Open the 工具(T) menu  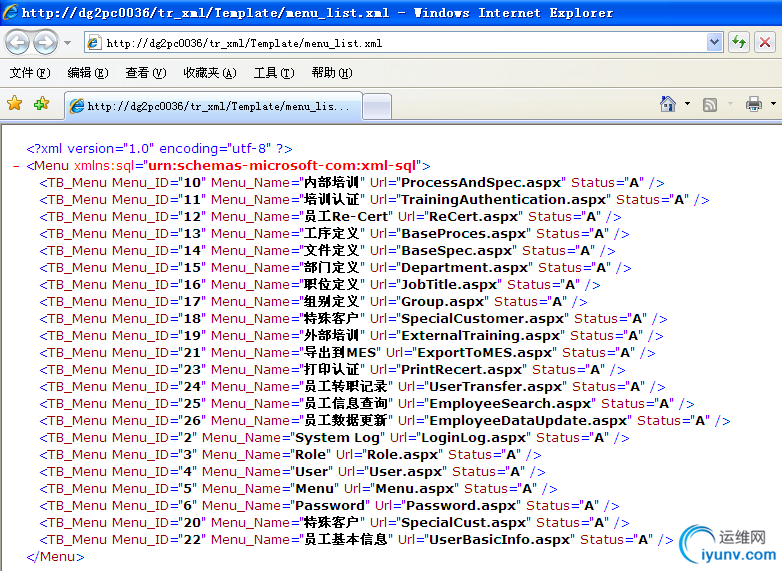click(274, 73)
